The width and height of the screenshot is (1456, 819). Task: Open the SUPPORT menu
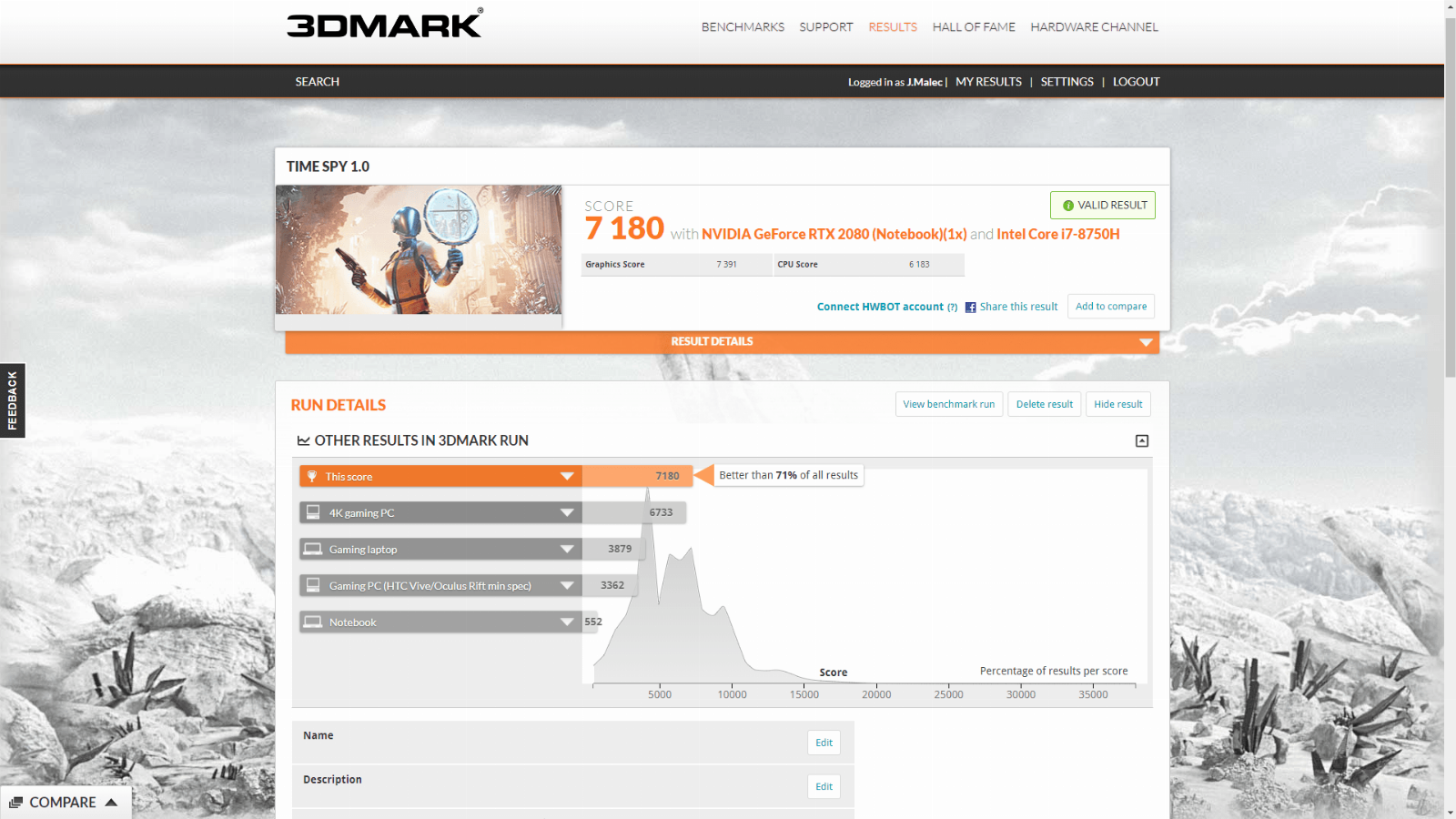826,27
